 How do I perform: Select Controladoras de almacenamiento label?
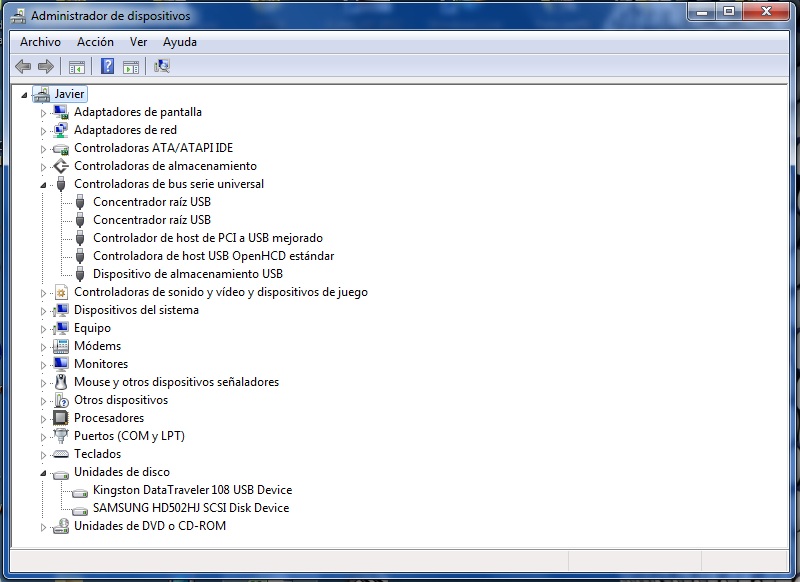click(165, 166)
